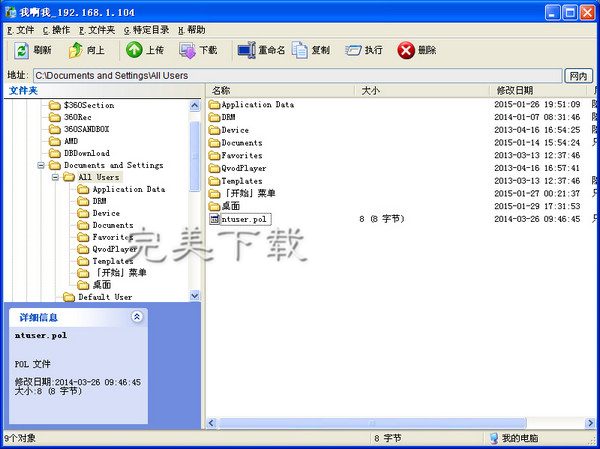The image size is (600, 449).
Task: Click the 2015-01-26 19:51:09 date cell
Action: (x=537, y=104)
